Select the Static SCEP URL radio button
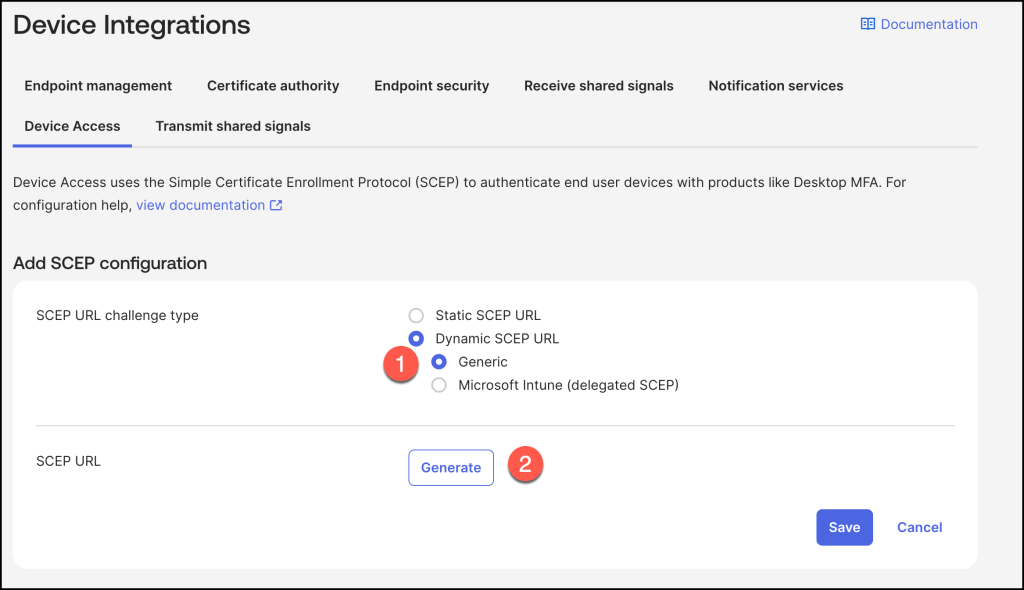This screenshot has height=590, width=1024. (x=416, y=315)
